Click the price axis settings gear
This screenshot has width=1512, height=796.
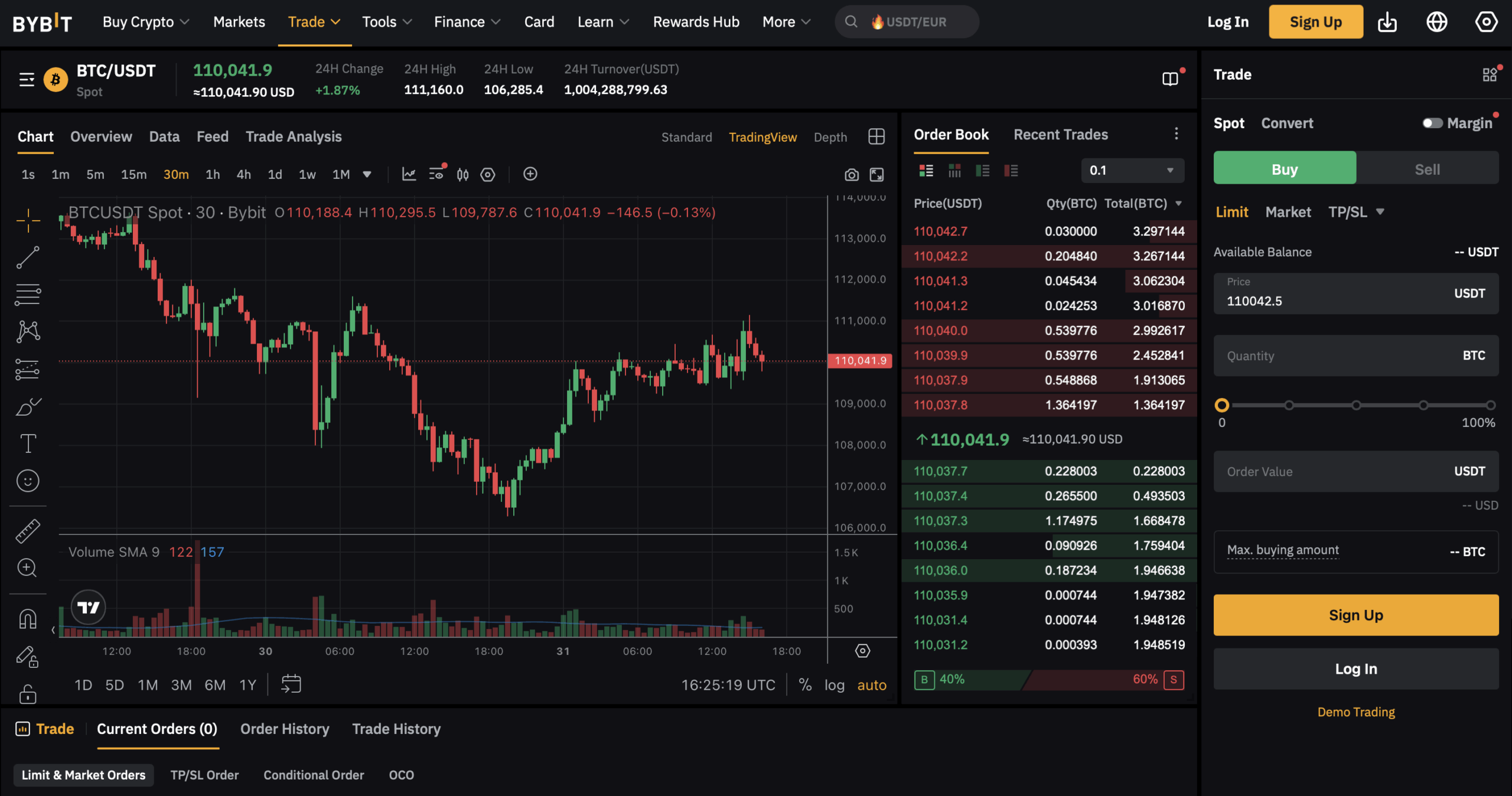(x=862, y=651)
